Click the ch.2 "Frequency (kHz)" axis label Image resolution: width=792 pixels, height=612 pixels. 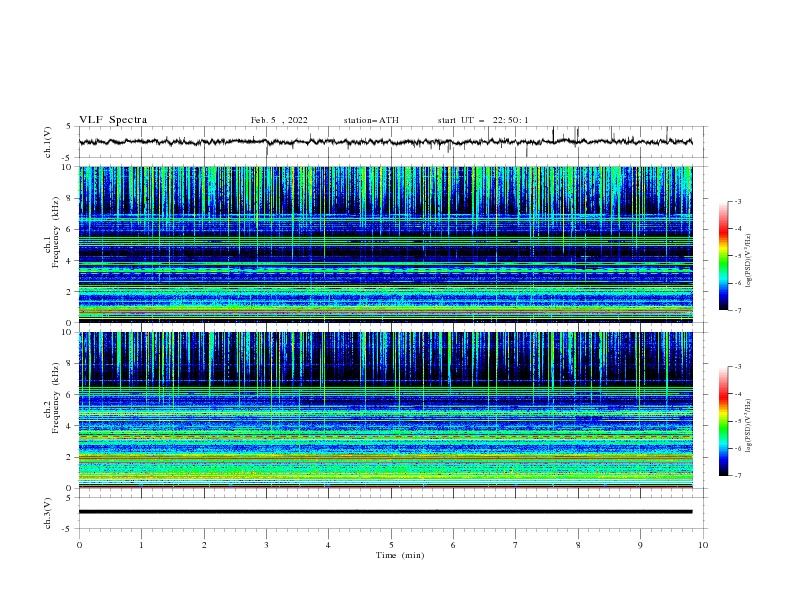point(55,398)
